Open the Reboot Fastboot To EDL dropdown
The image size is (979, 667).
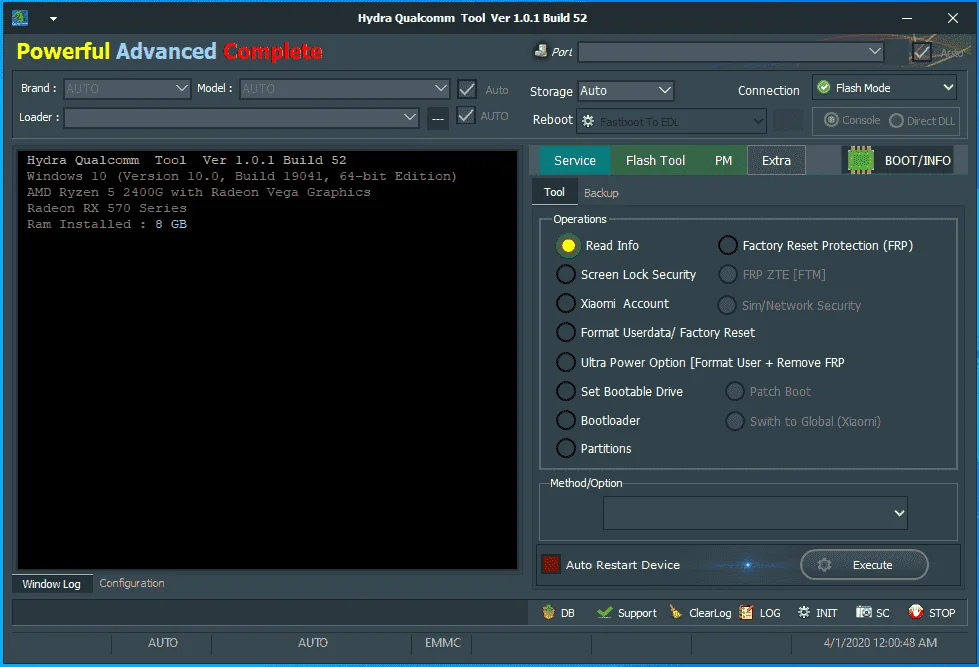pos(671,121)
